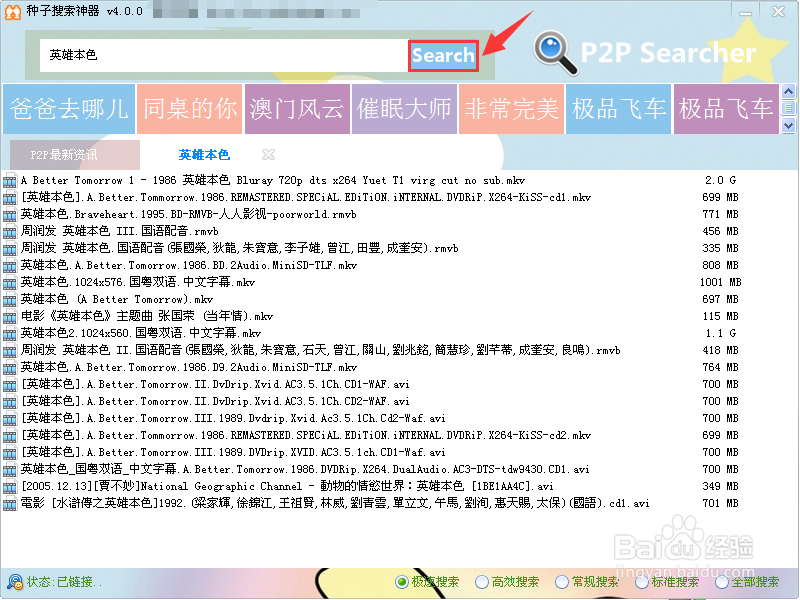800x600 pixels.
Task: Click the 115 MB file size value
Action: pos(720,316)
